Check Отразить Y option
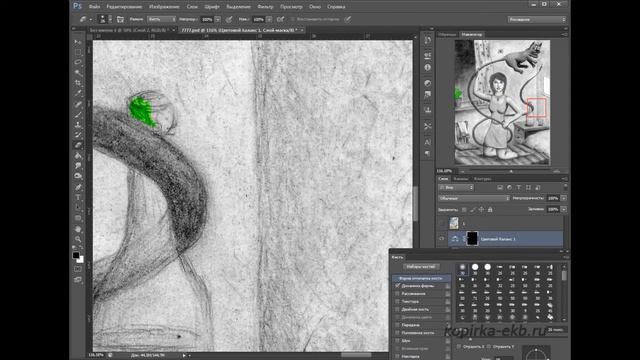Viewport: 640px width, 360px height. click(489, 347)
